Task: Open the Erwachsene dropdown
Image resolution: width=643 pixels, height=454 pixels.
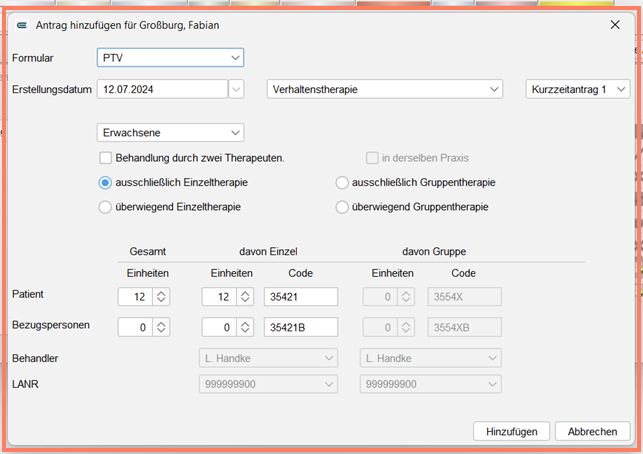Action: tap(170, 133)
